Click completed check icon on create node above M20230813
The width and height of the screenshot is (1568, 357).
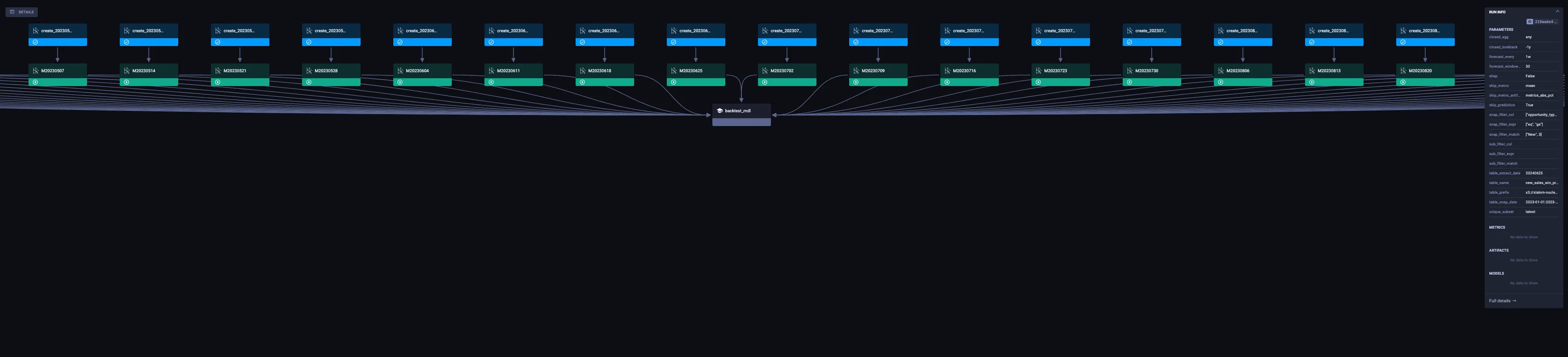click(x=1311, y=42)
